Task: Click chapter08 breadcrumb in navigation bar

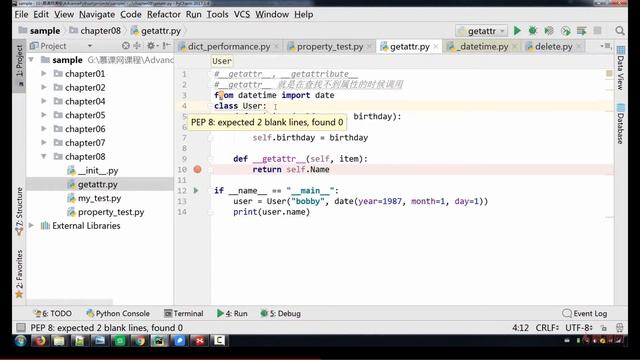Action: coord(95,31)
